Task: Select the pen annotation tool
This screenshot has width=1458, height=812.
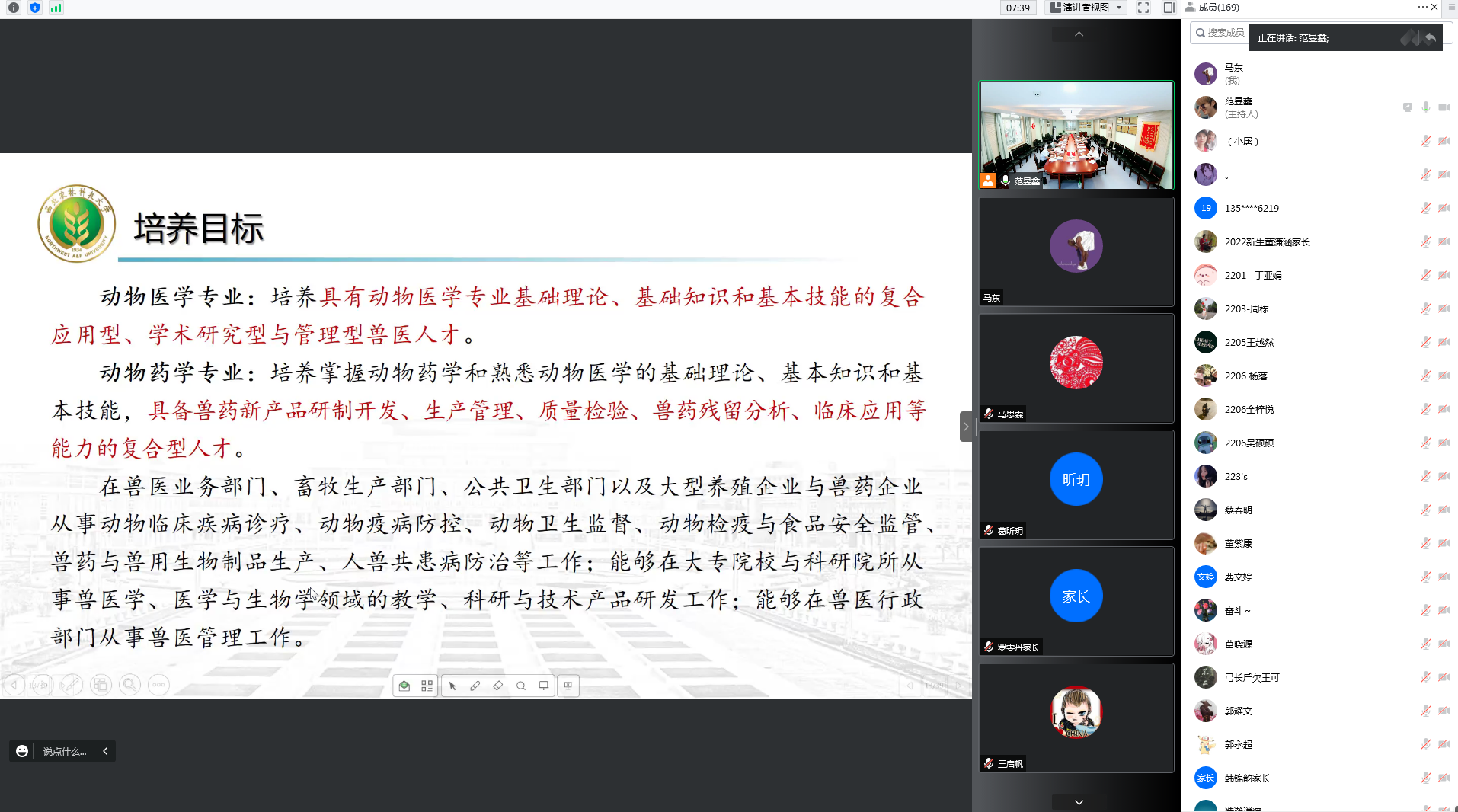Action: coord(475,686)
